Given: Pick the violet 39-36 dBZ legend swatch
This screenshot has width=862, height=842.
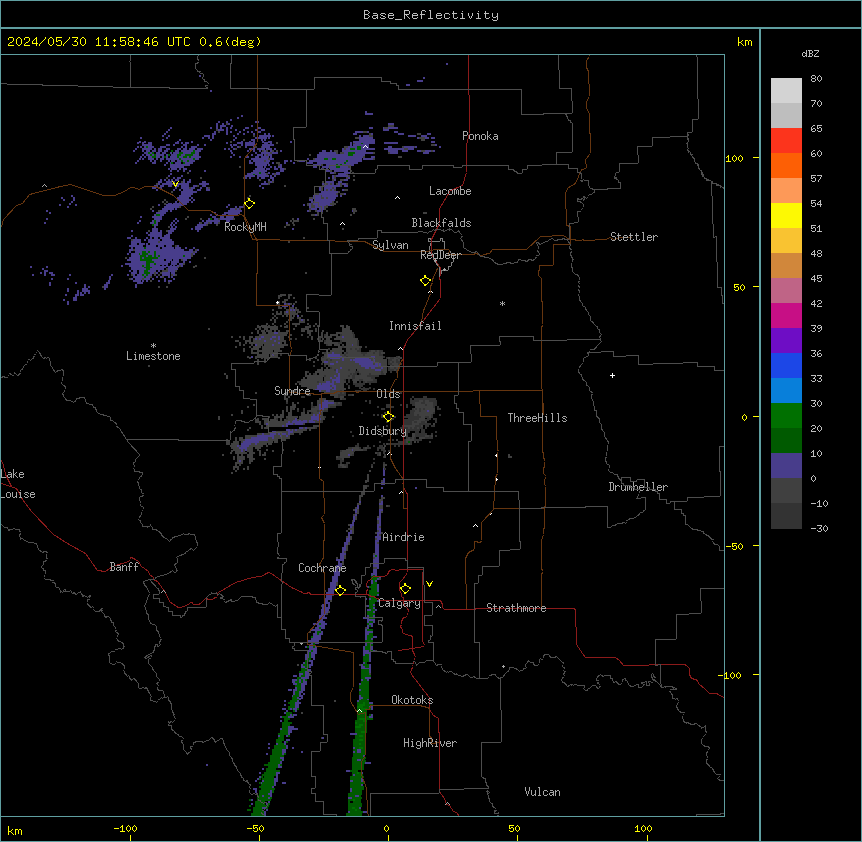Looking at the screenshot, I should coord(786,341).
